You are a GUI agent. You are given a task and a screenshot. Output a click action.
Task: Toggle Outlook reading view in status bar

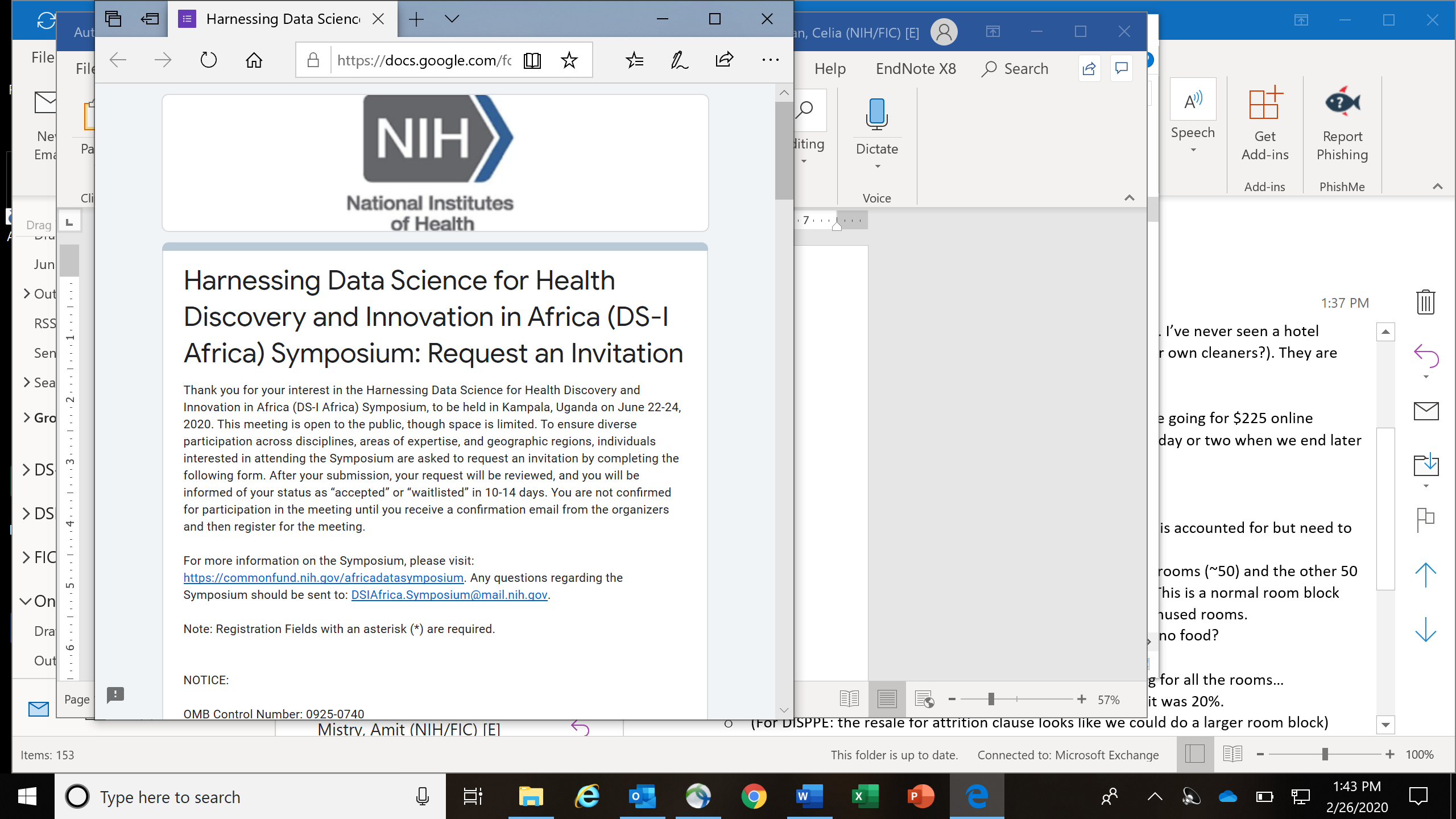[x=1232, y=755]
